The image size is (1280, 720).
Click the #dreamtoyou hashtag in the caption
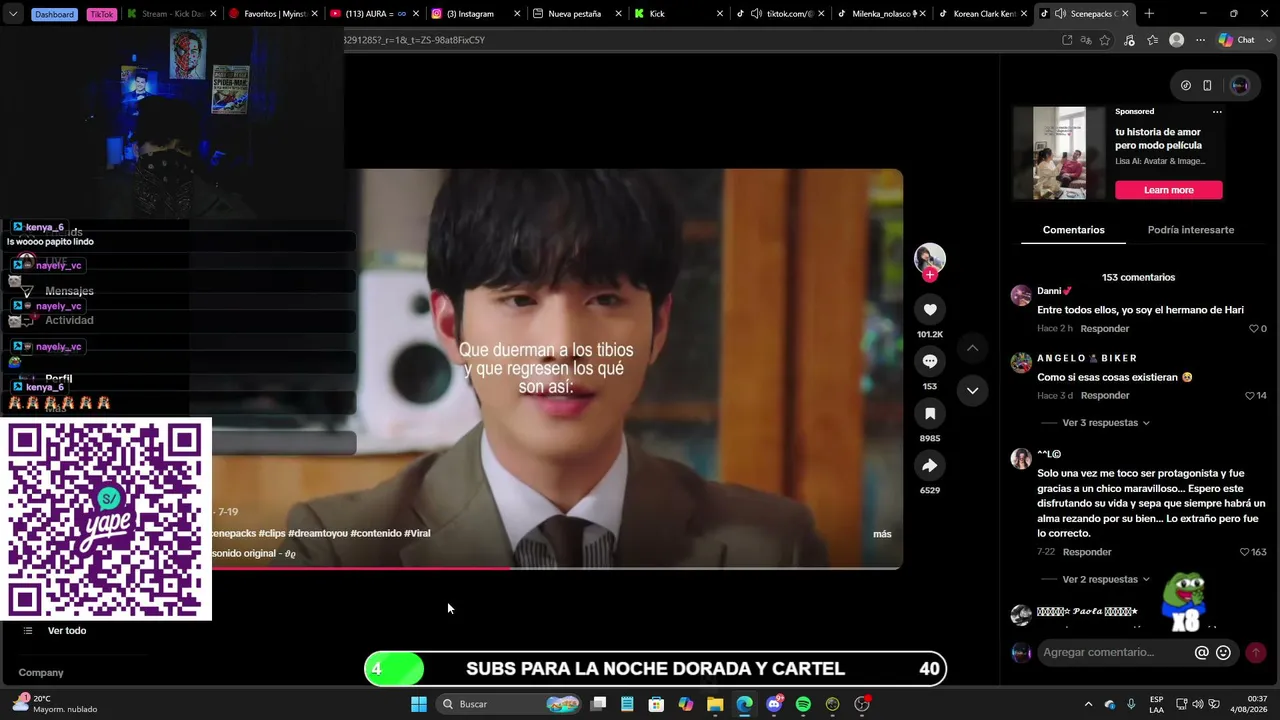click(x=317, y=534)
